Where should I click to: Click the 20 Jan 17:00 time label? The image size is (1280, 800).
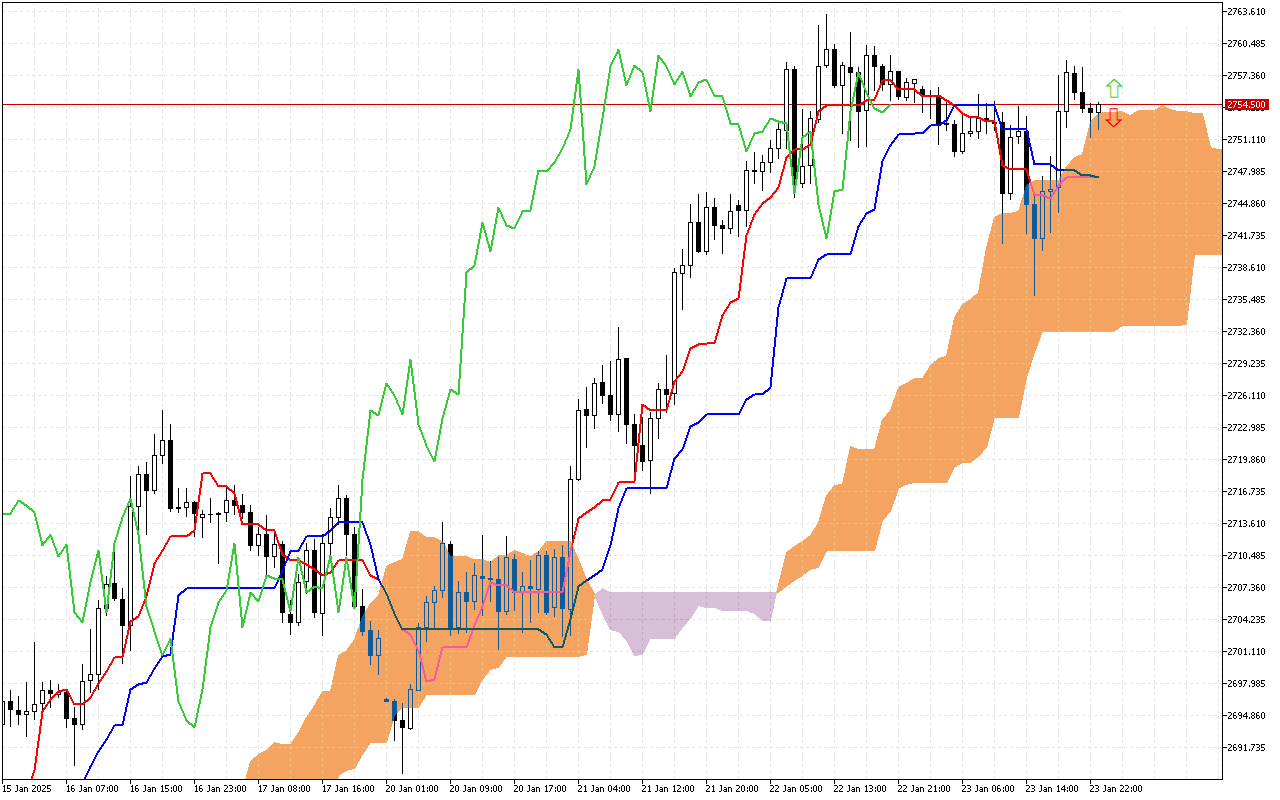(539, 789)
